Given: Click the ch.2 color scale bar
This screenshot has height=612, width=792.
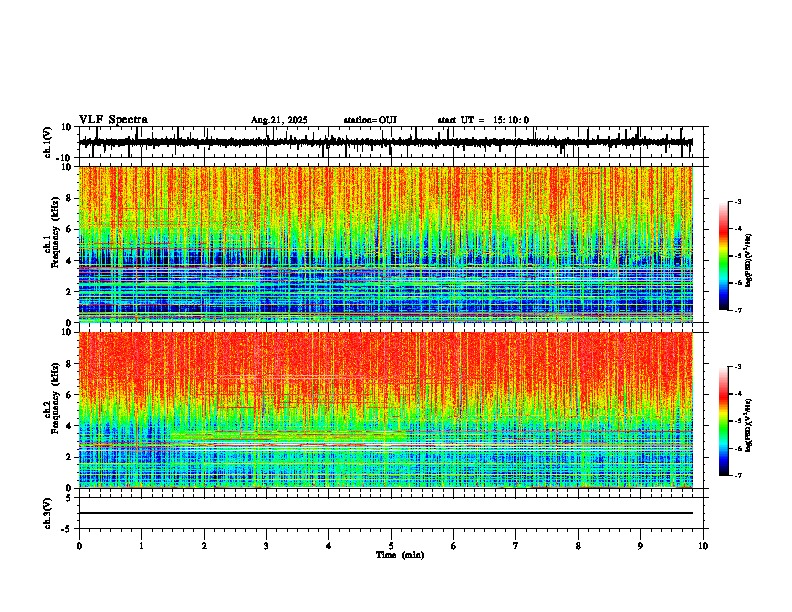Looking at the screenshot, I should pyautogui.click(x=724, y=421).
